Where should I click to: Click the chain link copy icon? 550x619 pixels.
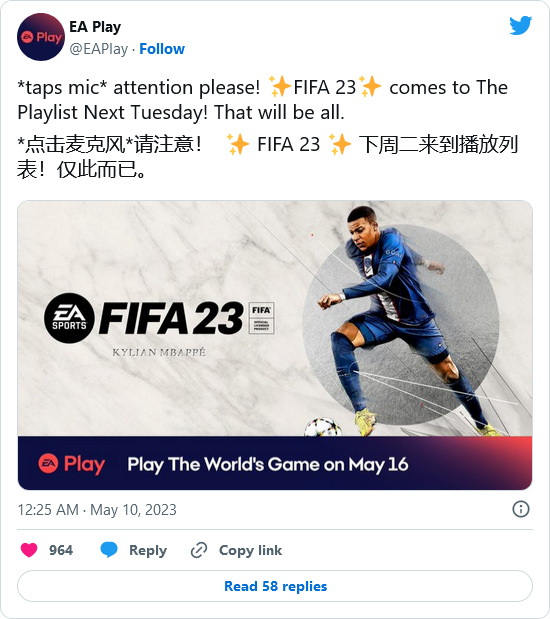199,550
